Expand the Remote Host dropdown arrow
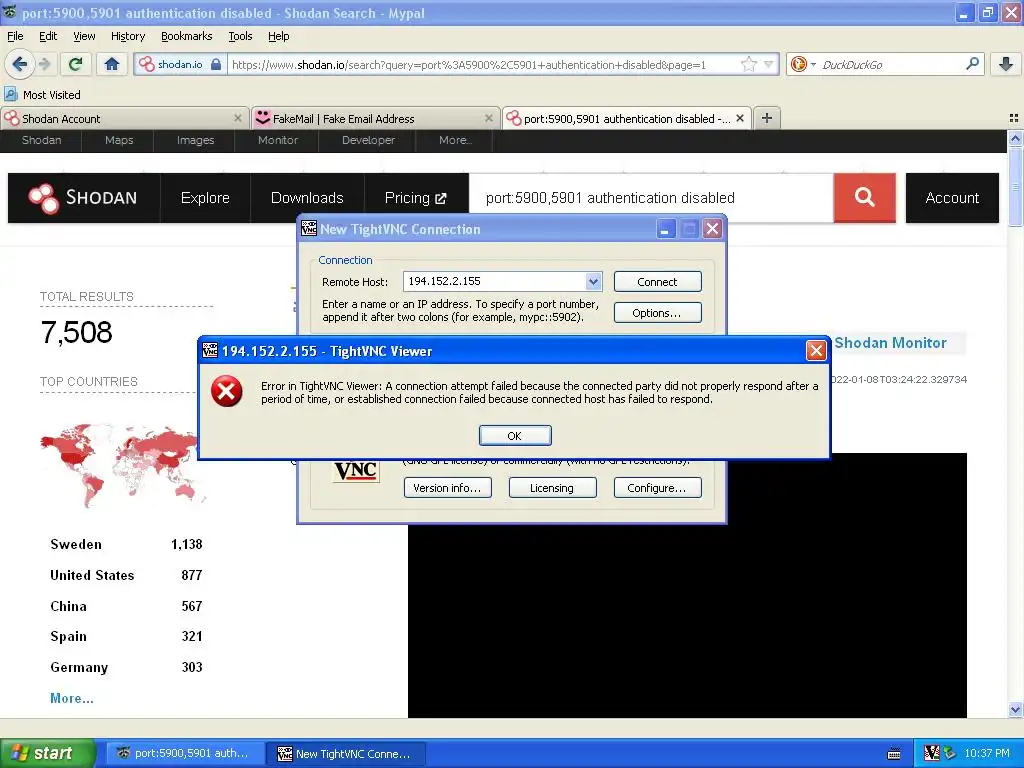The height and width of the screenshot is (768, 1024). click(593, 281)
